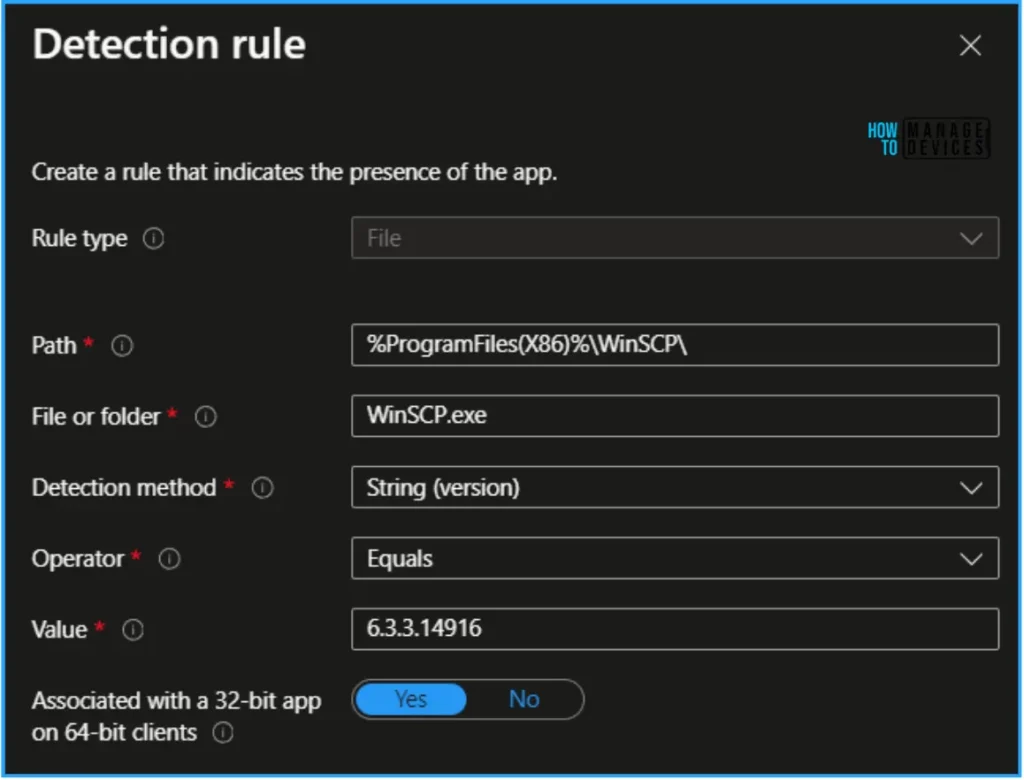Click the 'Operator' label text
1024x780 pixels.
point(78,559)
